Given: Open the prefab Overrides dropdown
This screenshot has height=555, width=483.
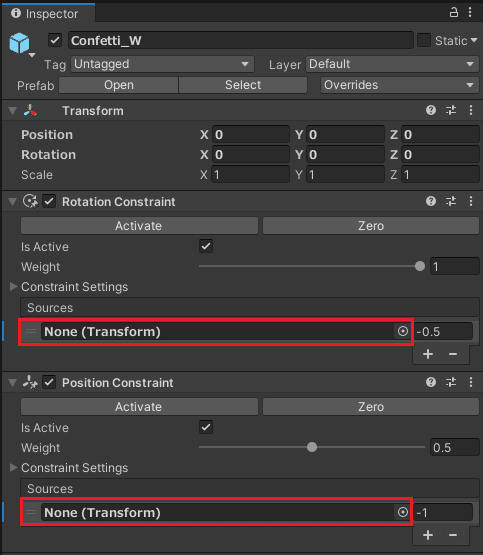Looking at the screenshot, I should pyautogui.click(x=399, y=85).
